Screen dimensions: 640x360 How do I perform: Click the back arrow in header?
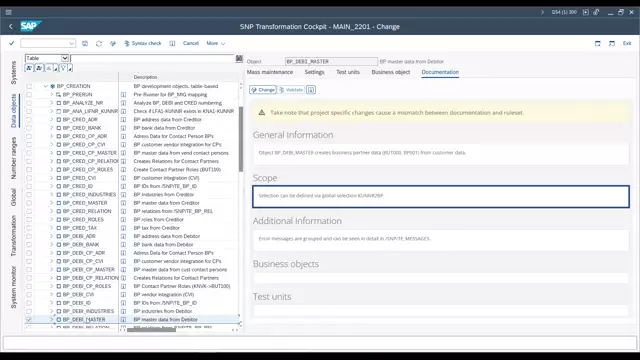click(x=11, y=27)
